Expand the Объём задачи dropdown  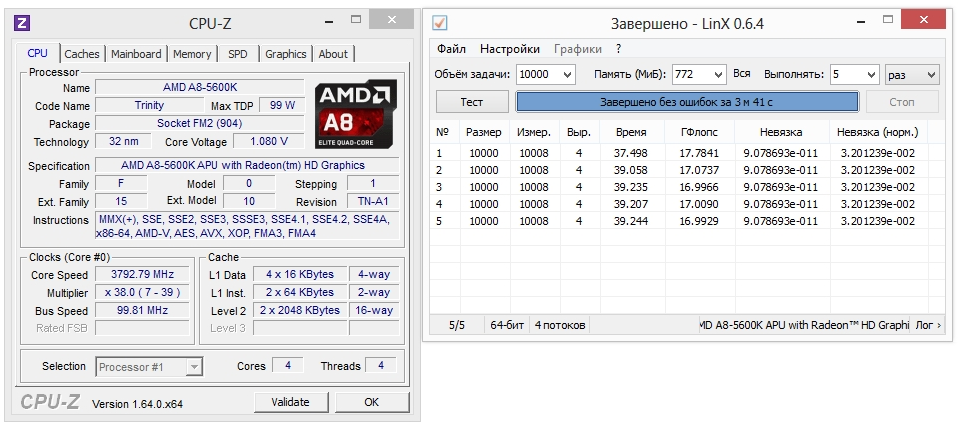[567, 75]
